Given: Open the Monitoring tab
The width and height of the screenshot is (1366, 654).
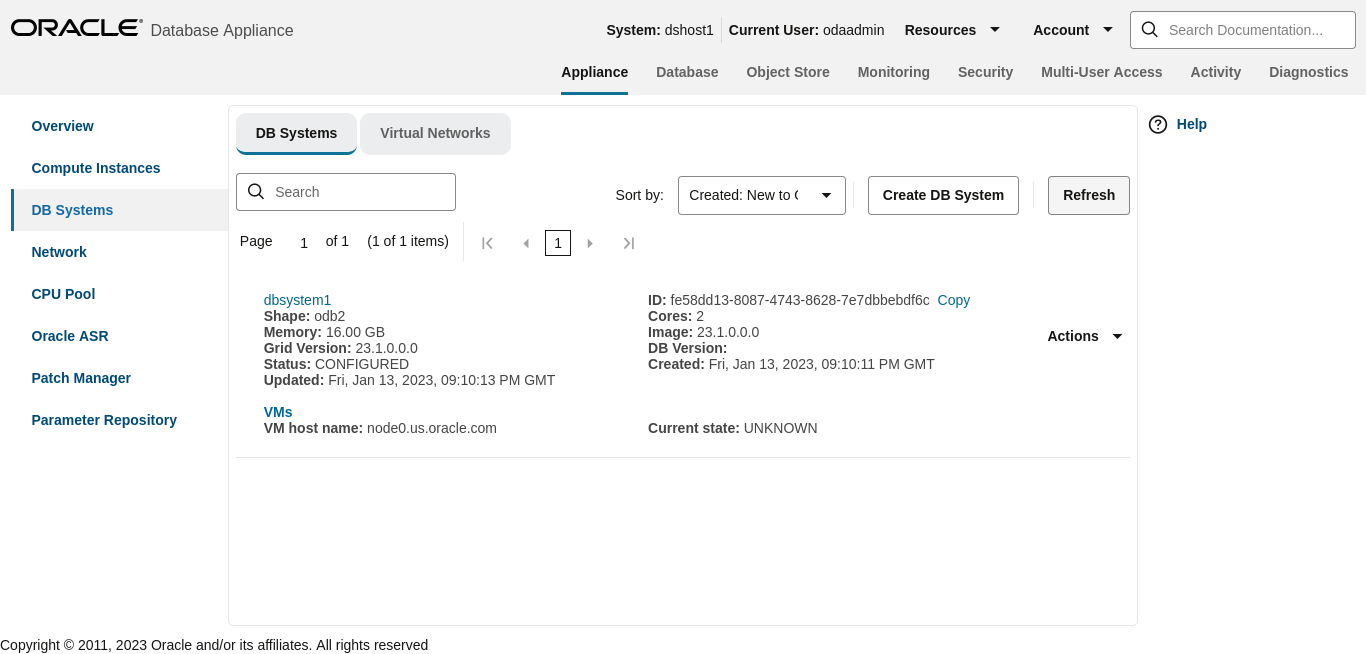Looking at the screenshot, I should (x=893, y=72).
